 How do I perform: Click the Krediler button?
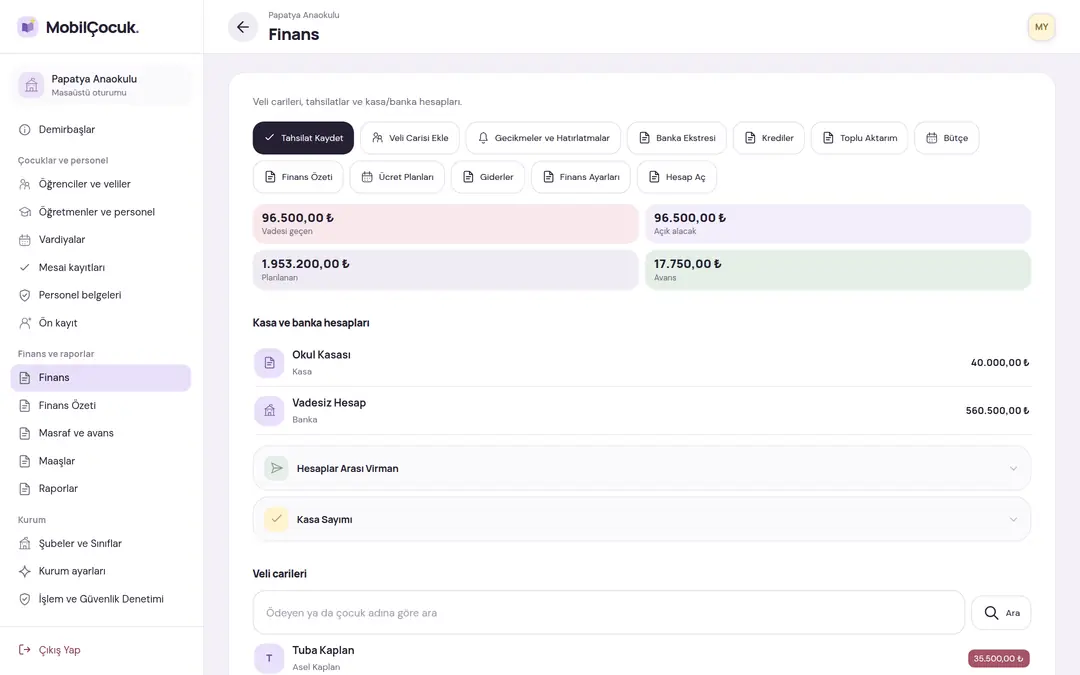coord(769,138)
